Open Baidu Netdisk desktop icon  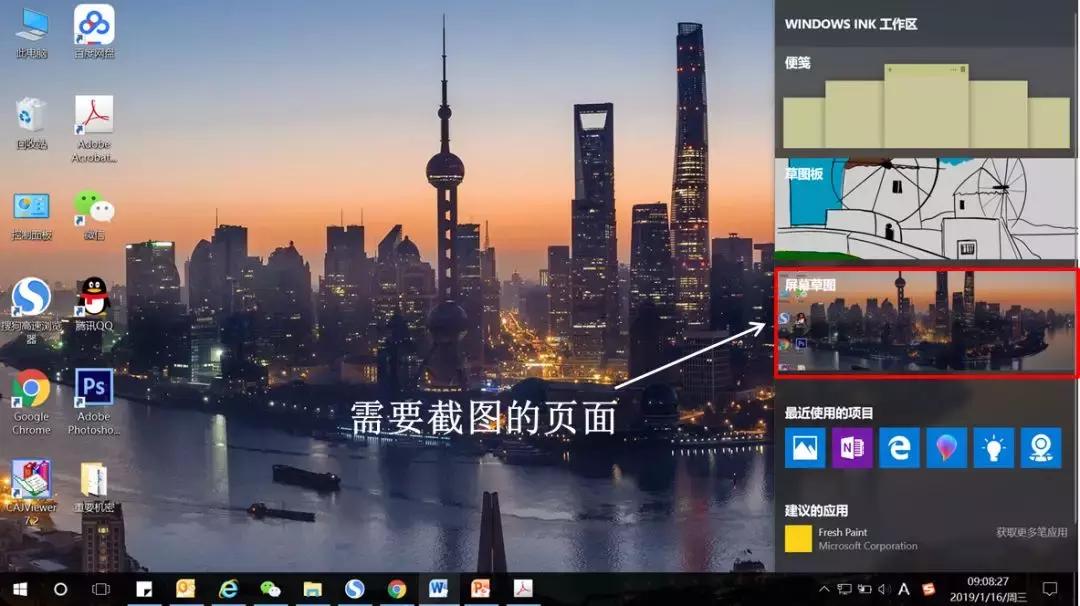click(x=93, y=27)
